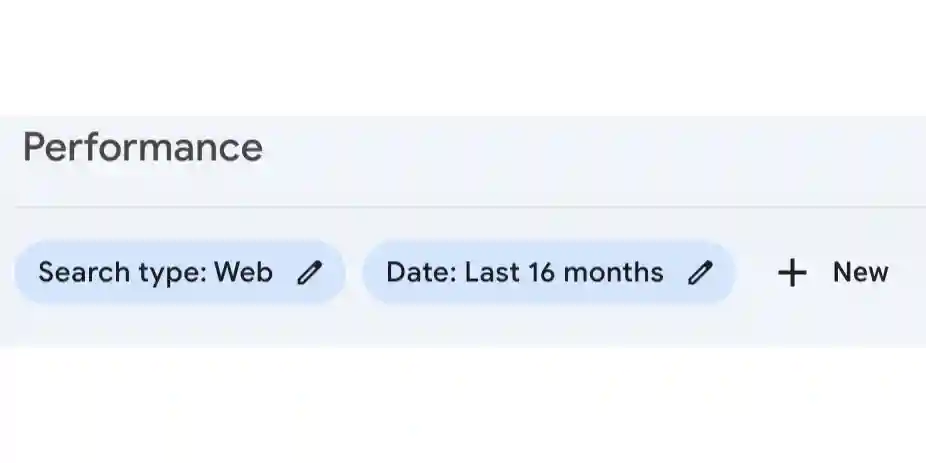The height and width of the screenshot is (463, 926).
Task: Click the plus icon beside New
Action: click(x=792, y=273)
